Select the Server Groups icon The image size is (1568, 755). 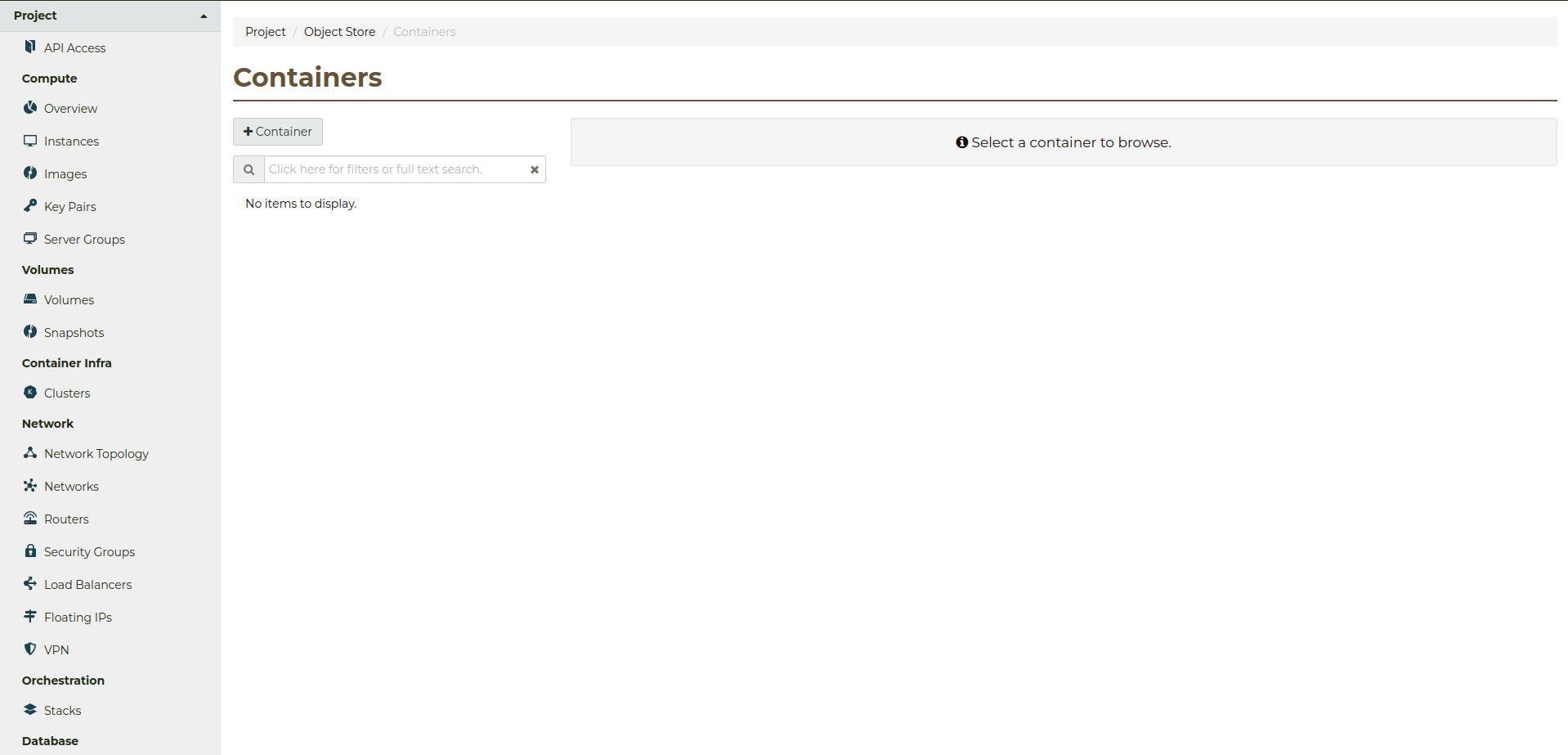(x=30, y=238)
